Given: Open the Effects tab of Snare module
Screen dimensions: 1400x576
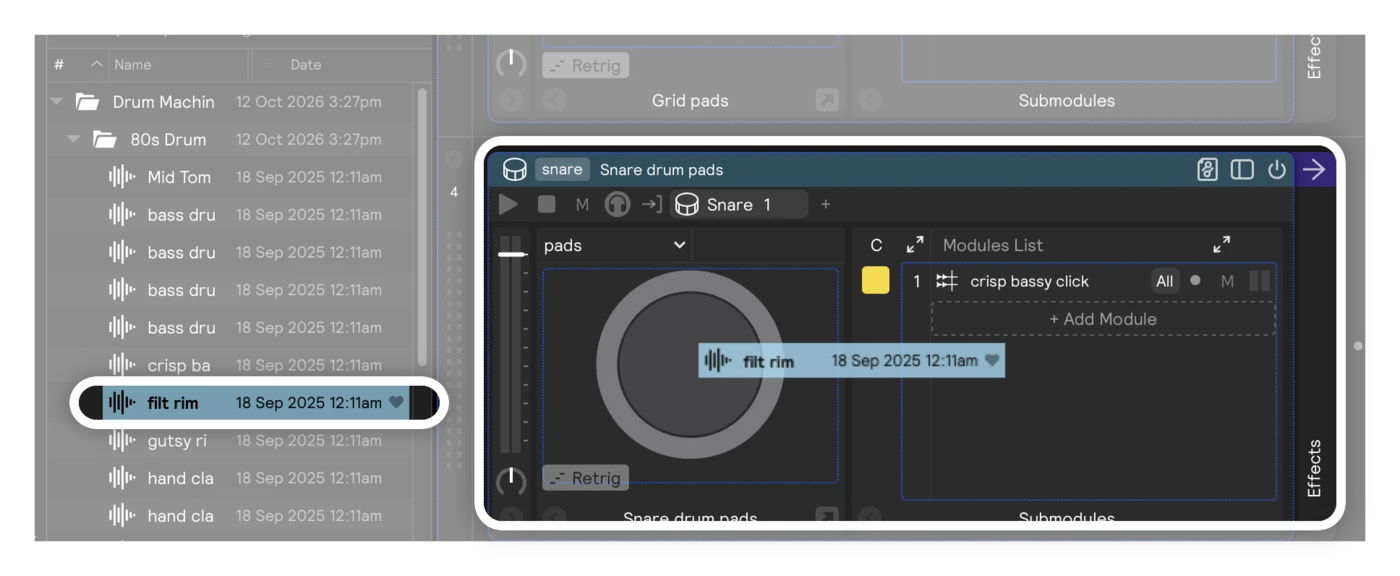Looking at the screenshot, I should click(x=1314, y=468).
